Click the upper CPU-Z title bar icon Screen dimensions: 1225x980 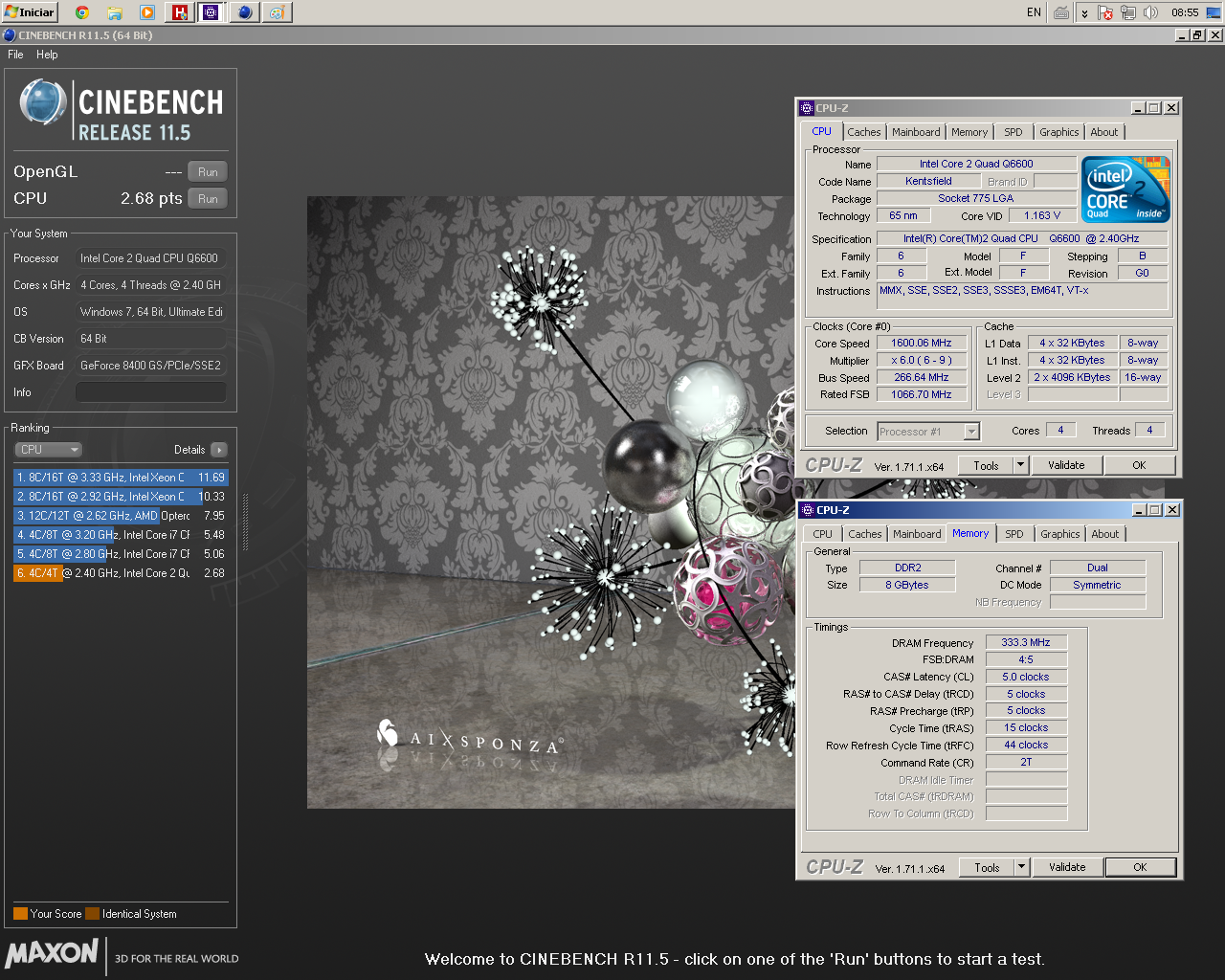pyautogui.click(x=807, y=108)
